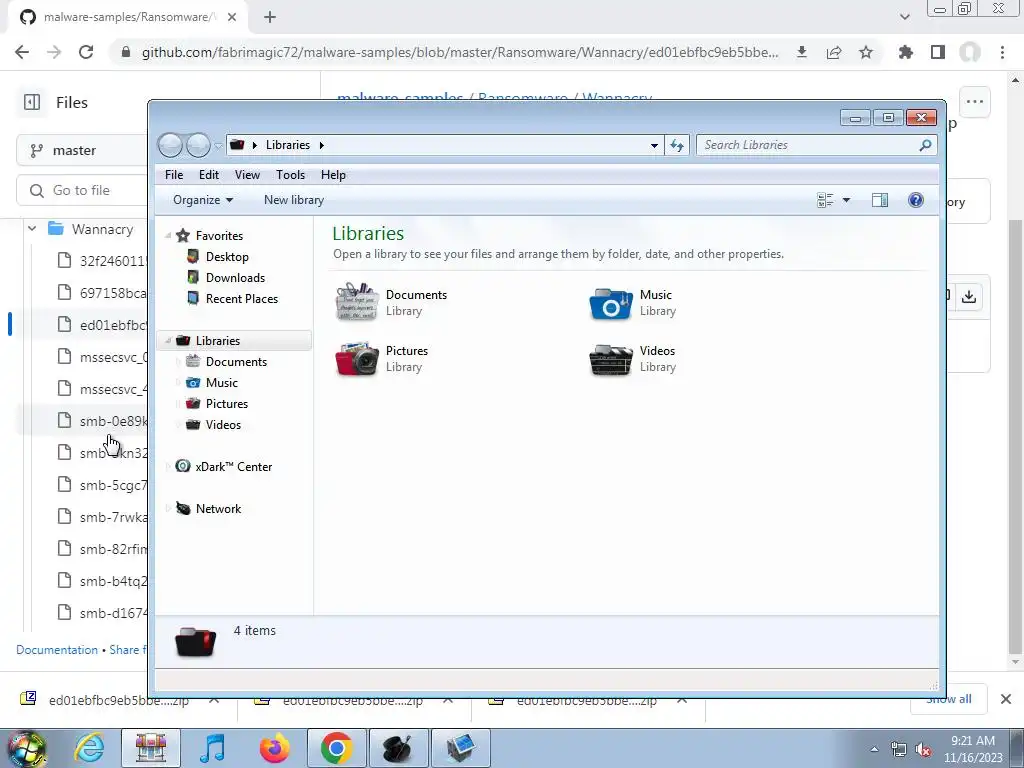The width and height of the screenshot is (1024, 768).
Task: Click the 9:21 AM taskbar clock
Action: click(x=972, y=741)
